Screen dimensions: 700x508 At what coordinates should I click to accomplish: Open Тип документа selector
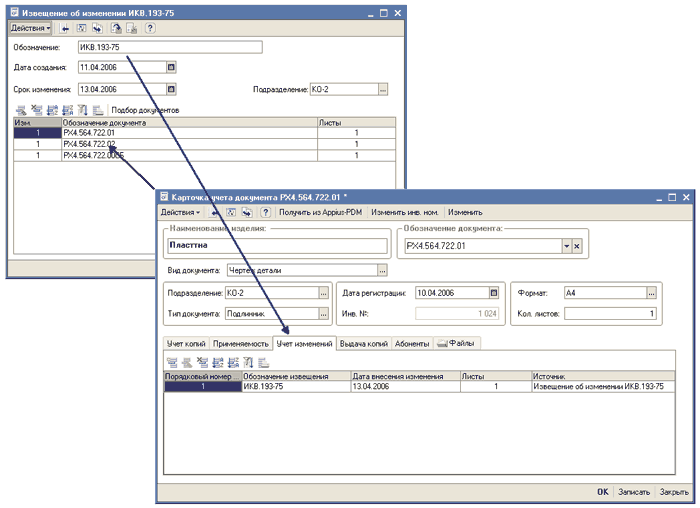click(324, 314)
